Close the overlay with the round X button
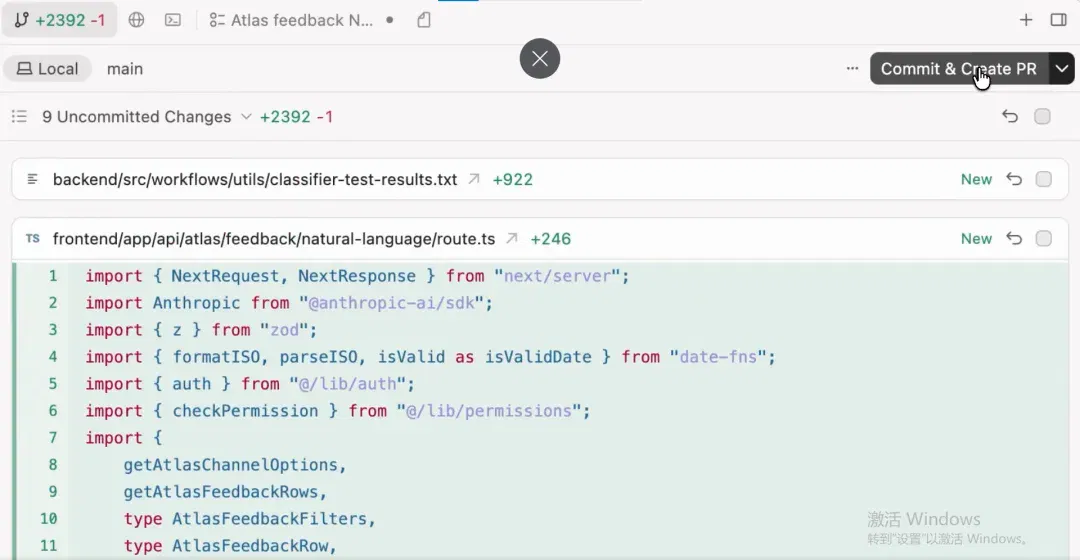 [x=539, y=59]
